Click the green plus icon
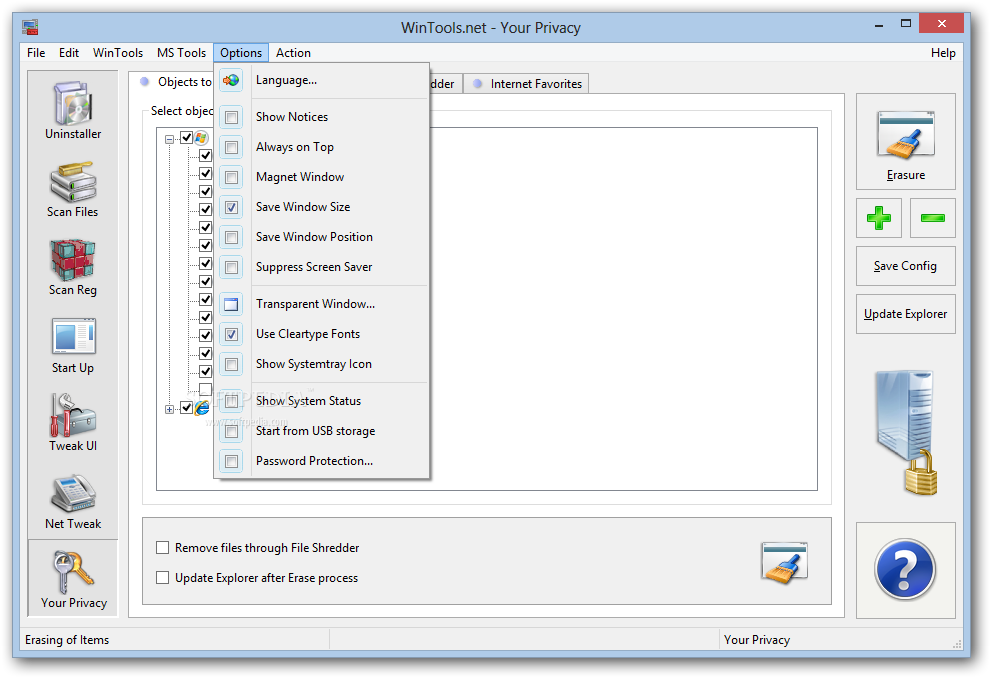 [879, 218]
